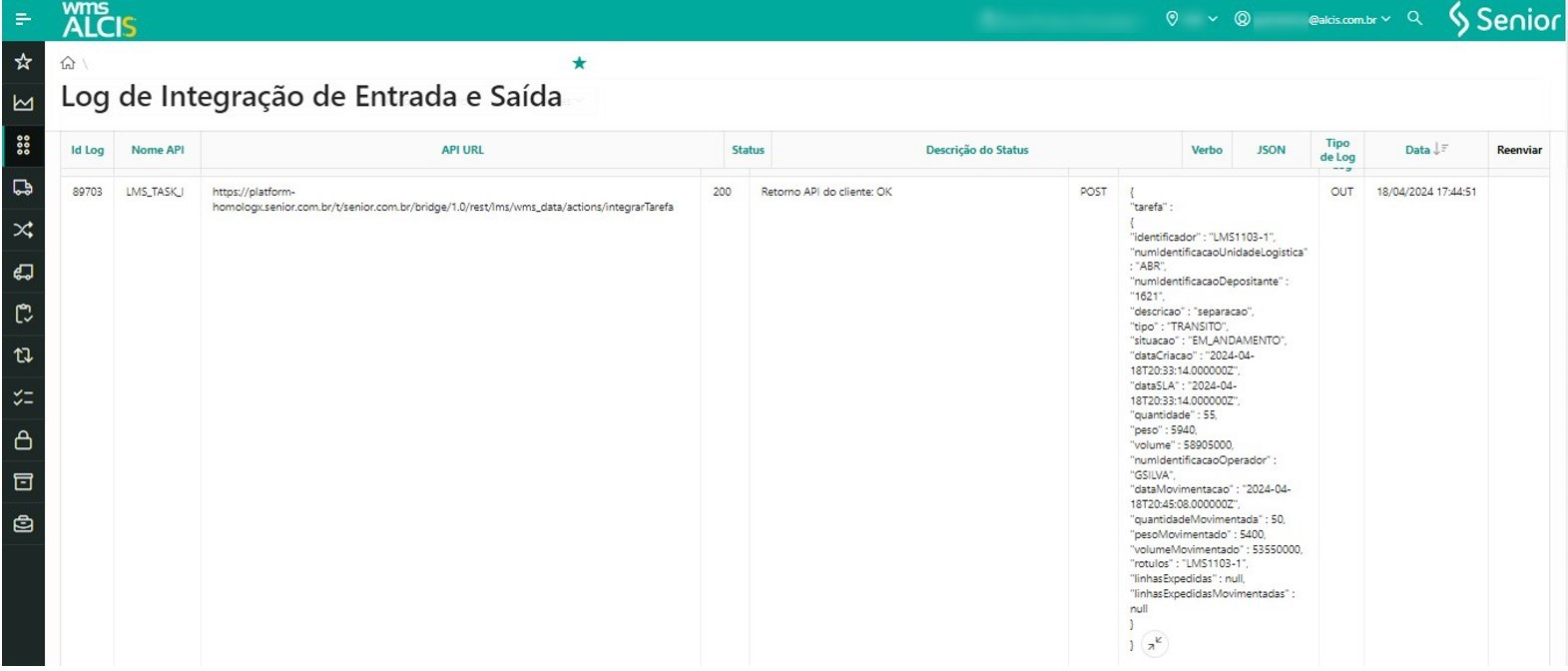Image resolution: width=1568 pixels, height=671 pixels.
Task: Click the Reenviar column header
Action: (1519, 150)
